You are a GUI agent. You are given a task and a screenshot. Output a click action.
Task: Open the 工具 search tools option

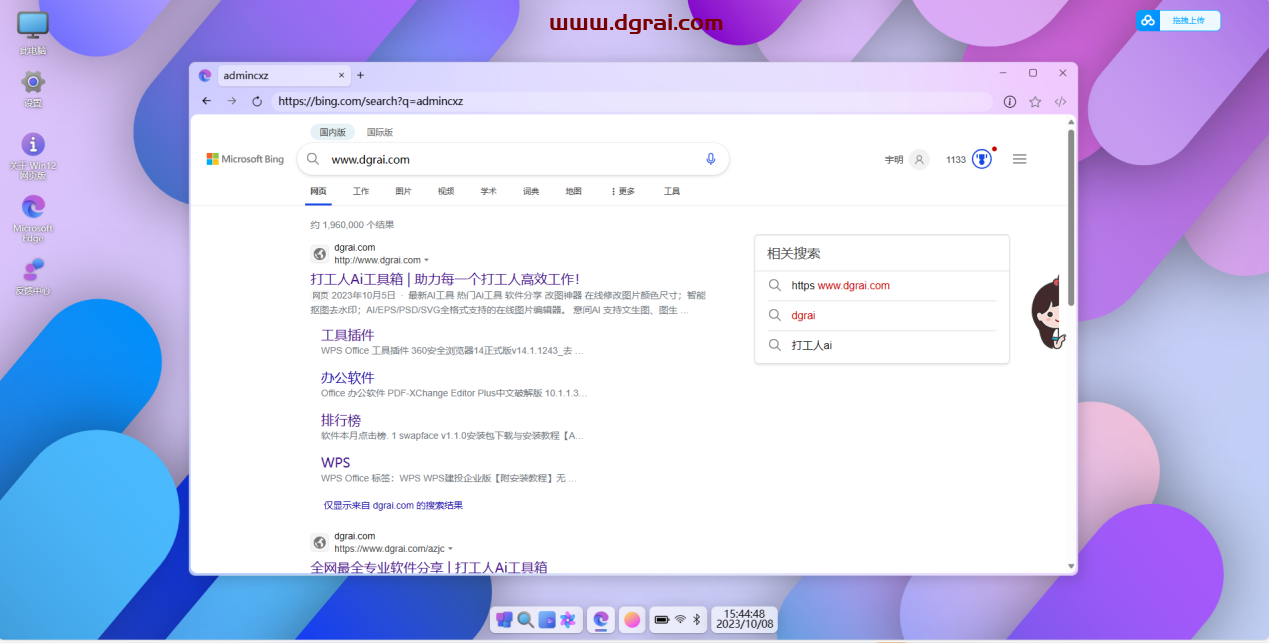[x=672, y=191]
